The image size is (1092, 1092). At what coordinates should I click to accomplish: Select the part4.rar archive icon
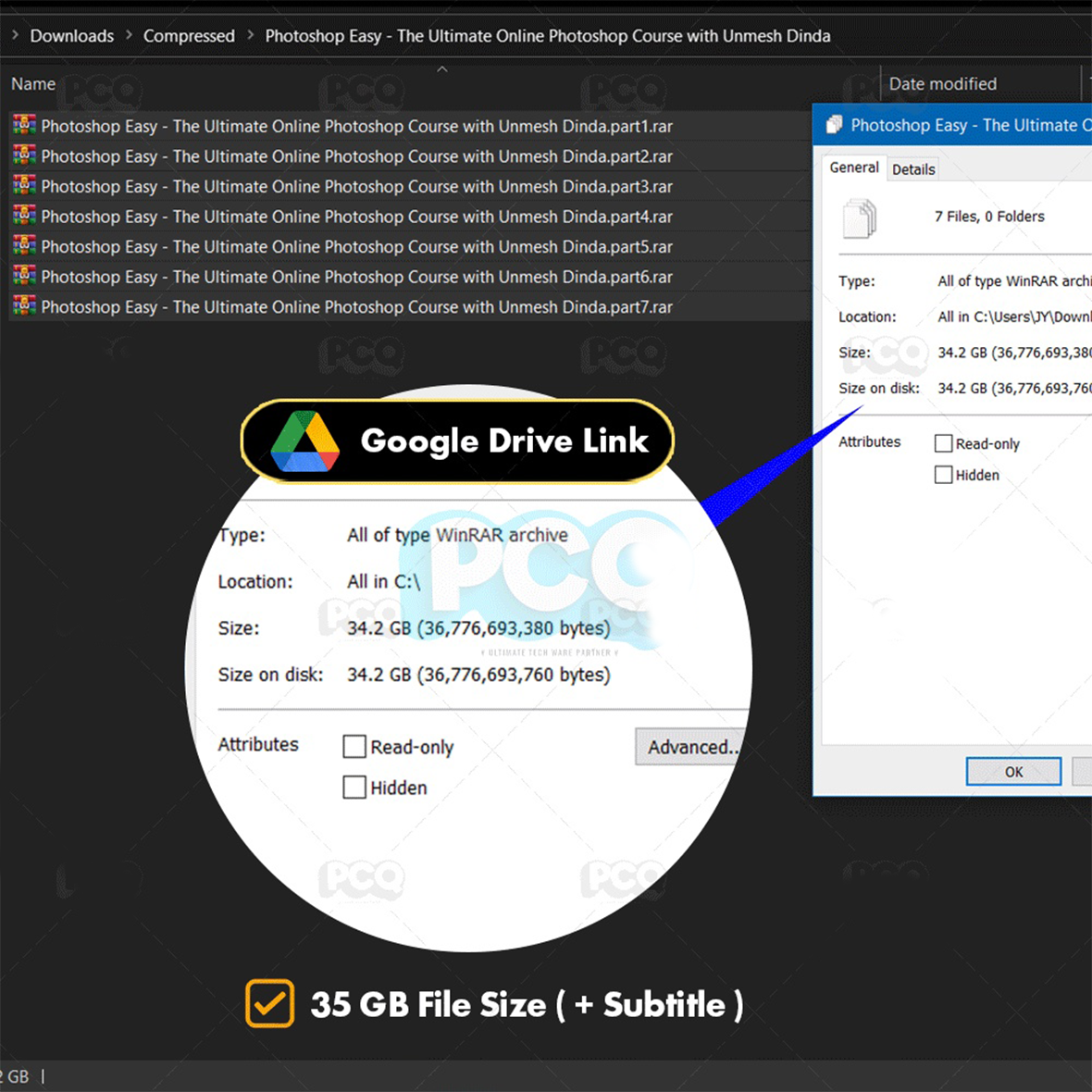pyautogui.click(x=24, y=216)
